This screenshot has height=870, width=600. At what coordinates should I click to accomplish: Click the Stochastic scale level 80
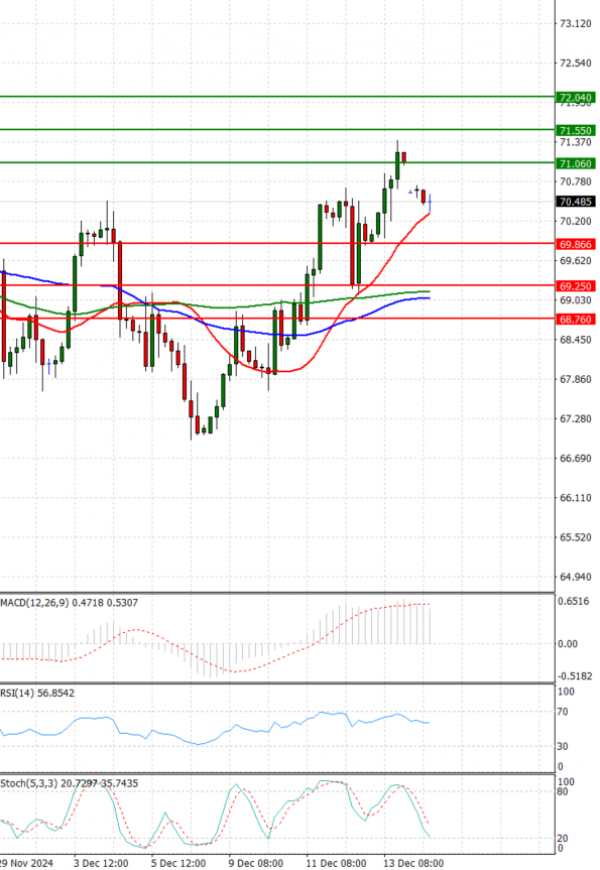pyautogui.click(x=563, y=792)
